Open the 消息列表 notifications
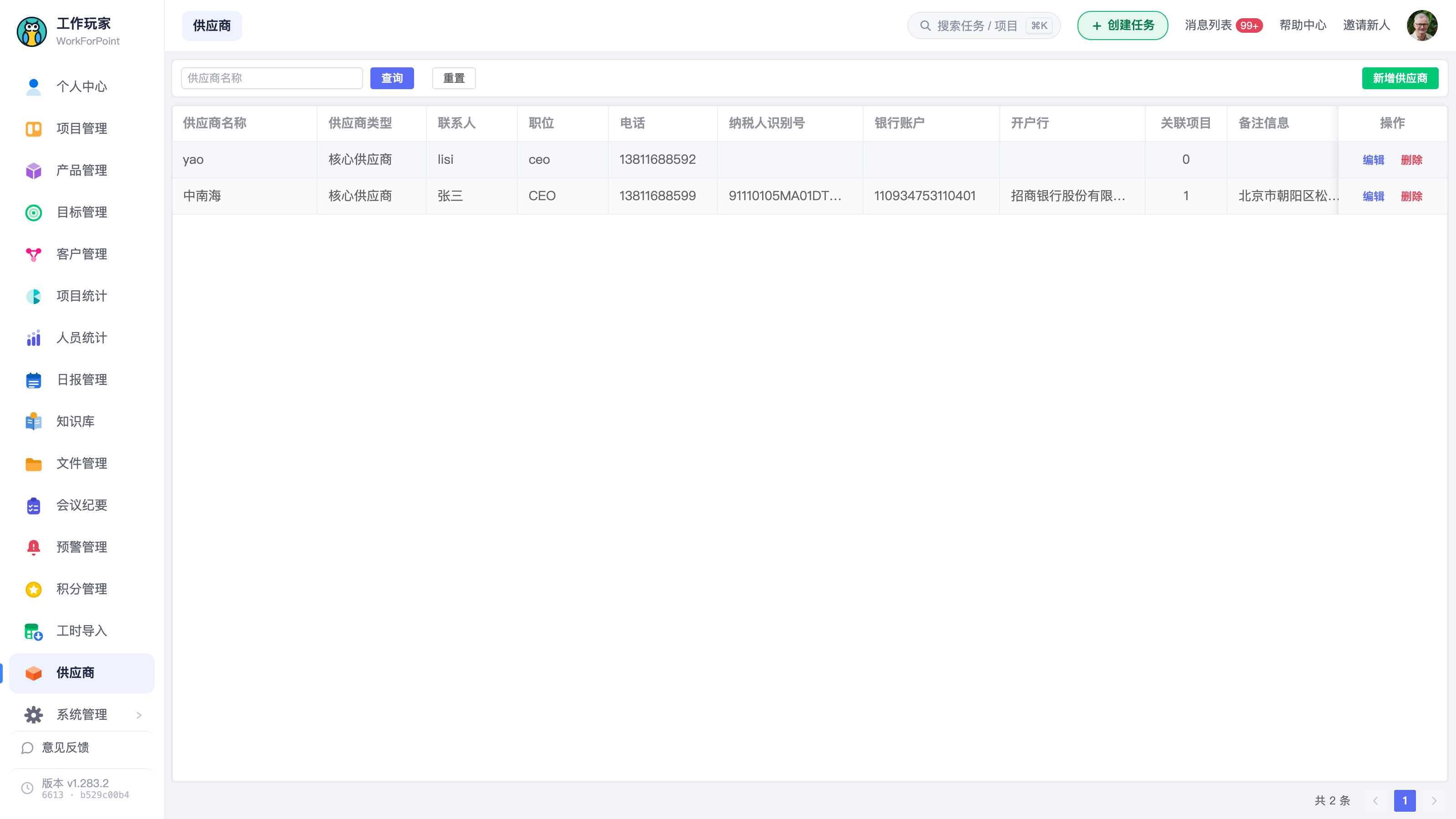 click(x=1223, y=25)
